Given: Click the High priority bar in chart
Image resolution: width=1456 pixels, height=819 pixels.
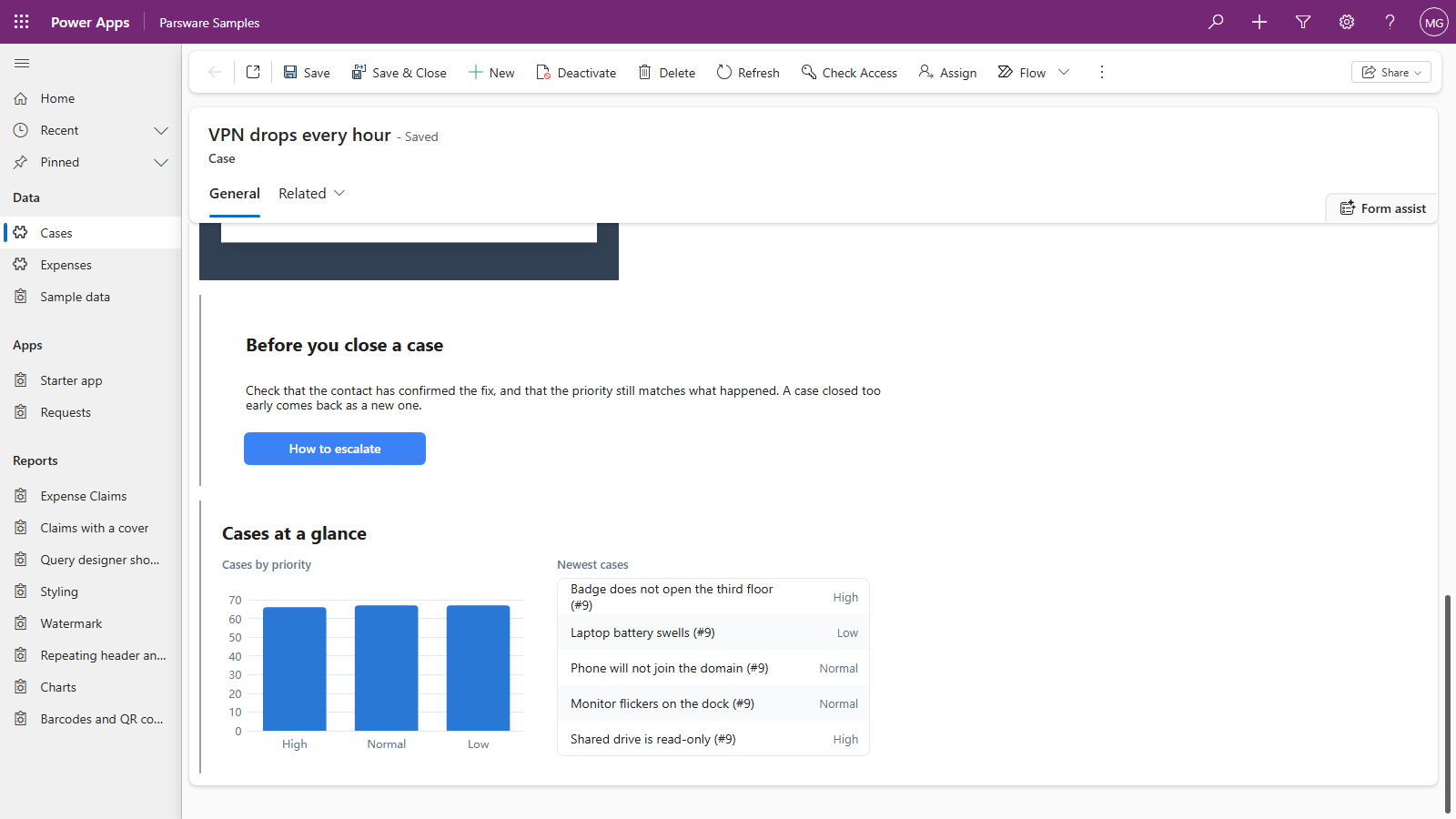Looking at the screenshot, I should pos(295,669).
